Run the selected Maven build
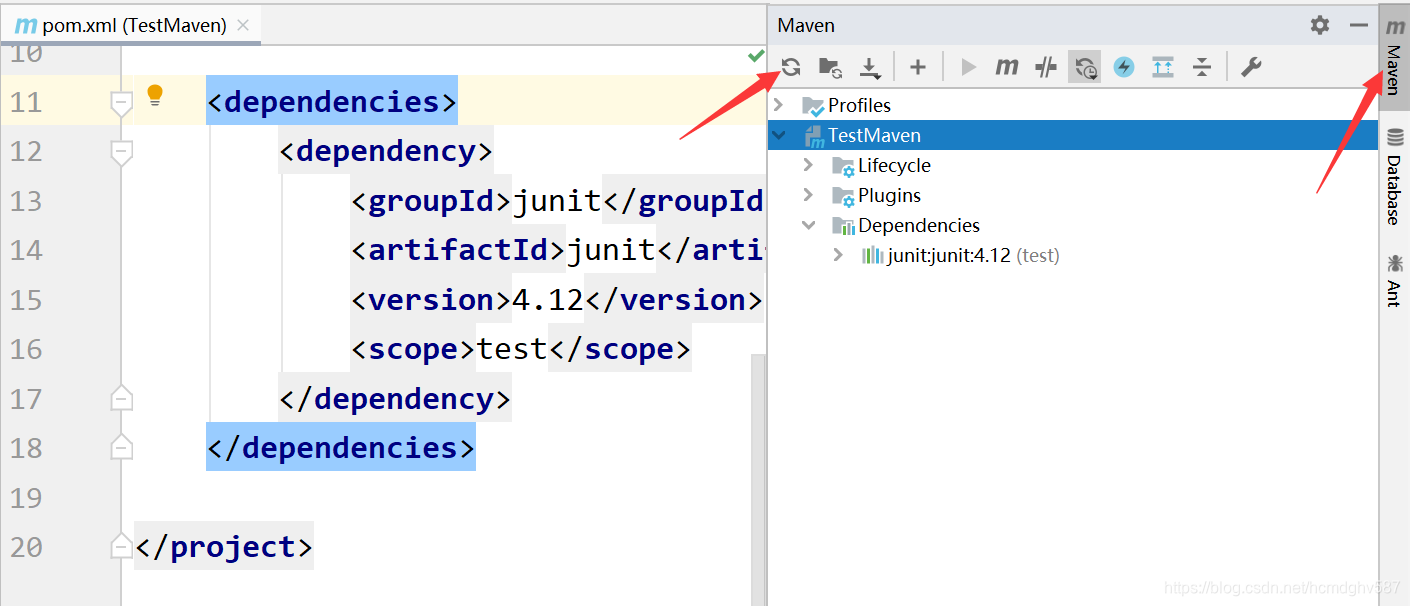1410x606 pixels. (968, 67)
